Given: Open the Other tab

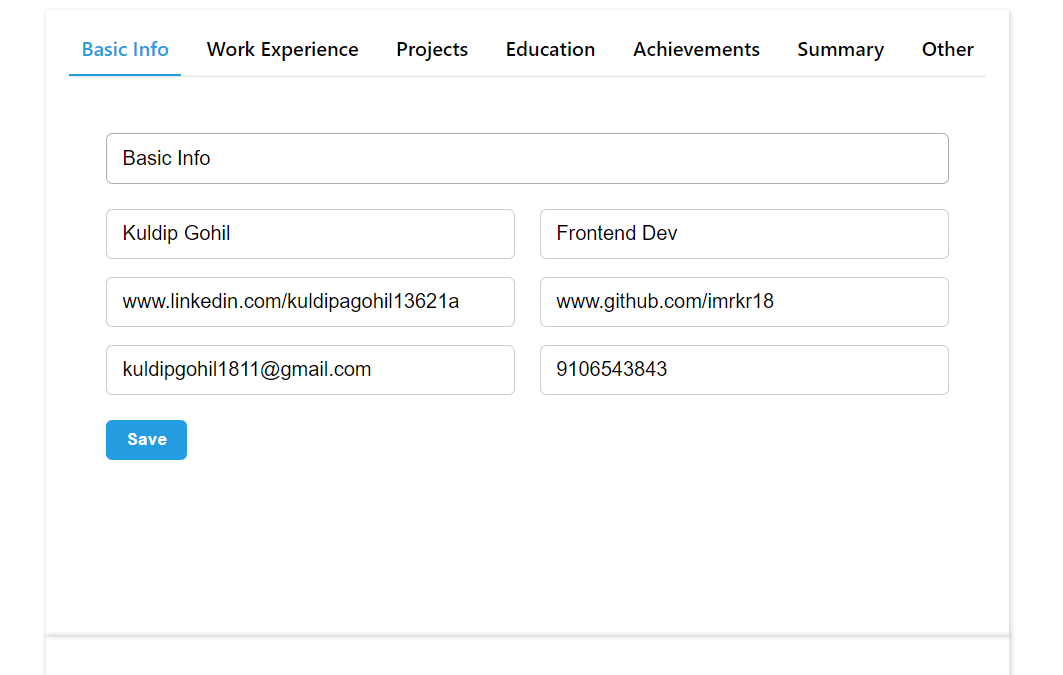Looking at the screenshot, I should (947, 49).
